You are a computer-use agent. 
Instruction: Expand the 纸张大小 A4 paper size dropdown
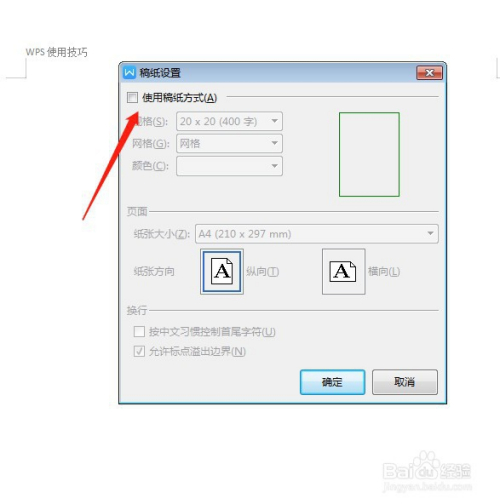317,234
